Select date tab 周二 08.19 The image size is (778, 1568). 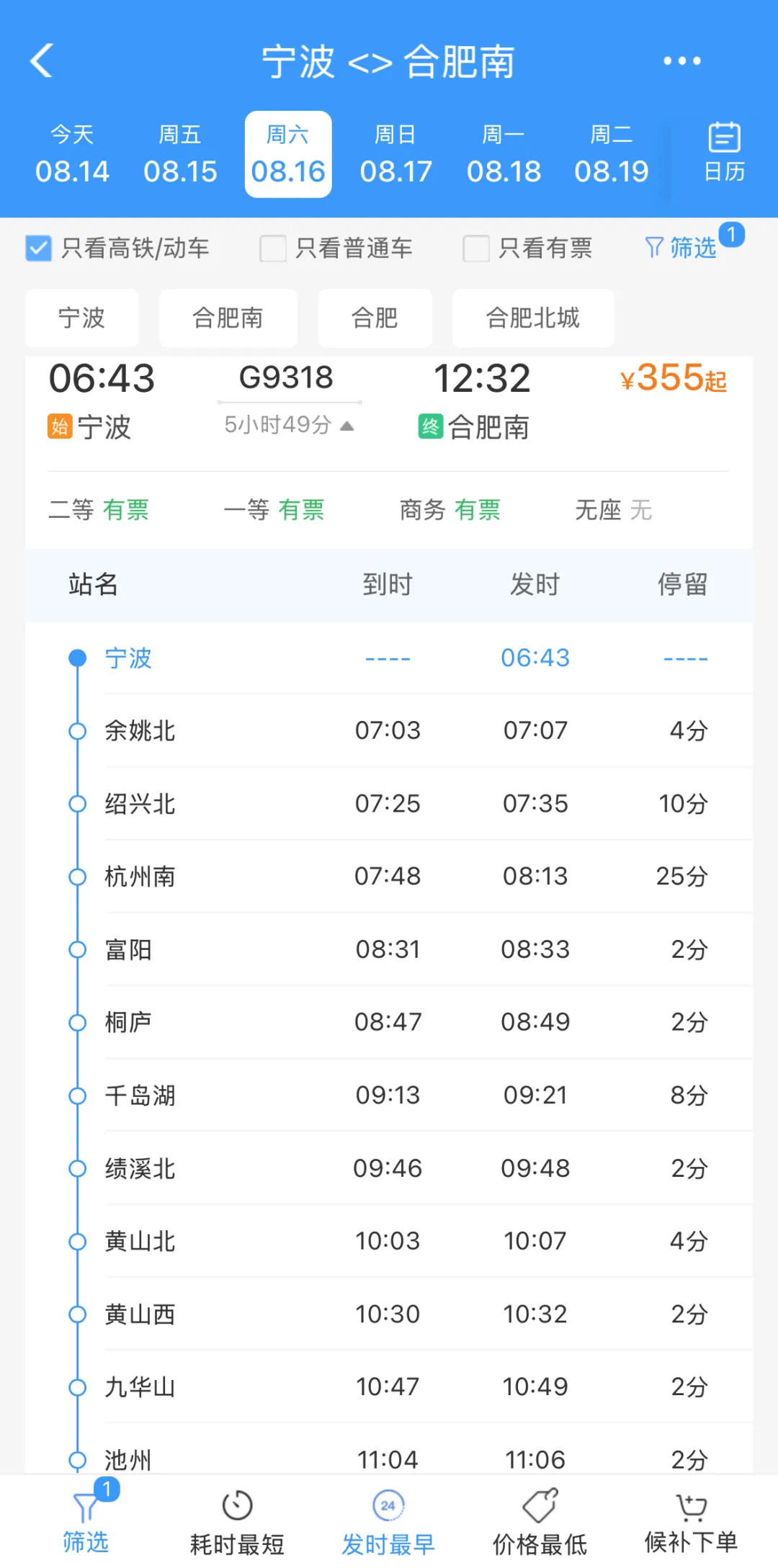coord(612,154)
